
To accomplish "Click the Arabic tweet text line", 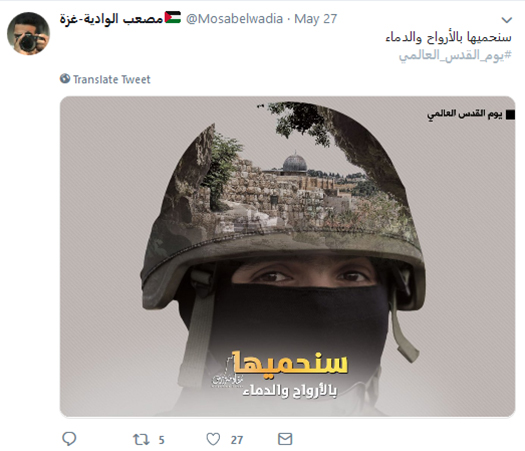I will pos(449,37).
